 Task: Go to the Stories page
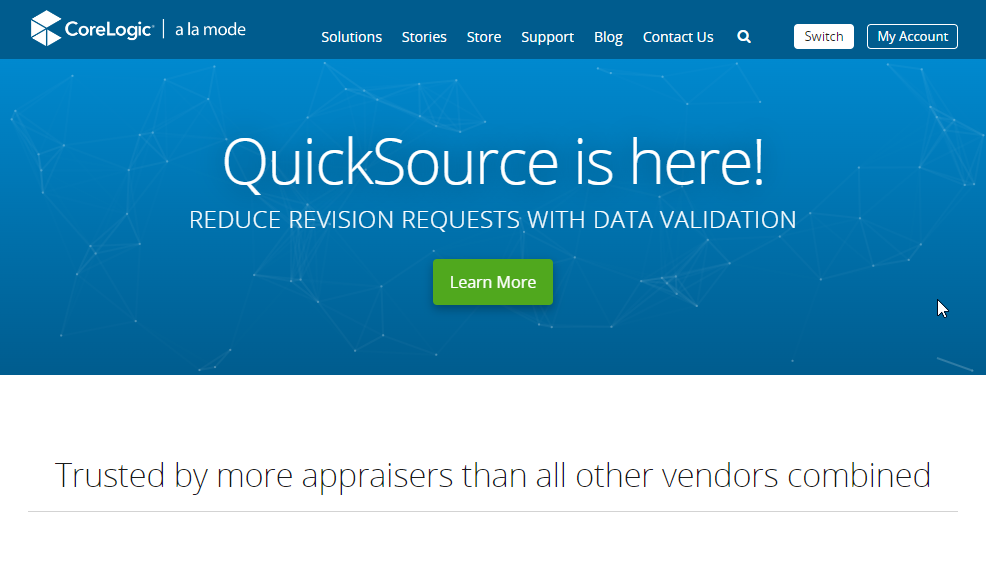point(424,37)
